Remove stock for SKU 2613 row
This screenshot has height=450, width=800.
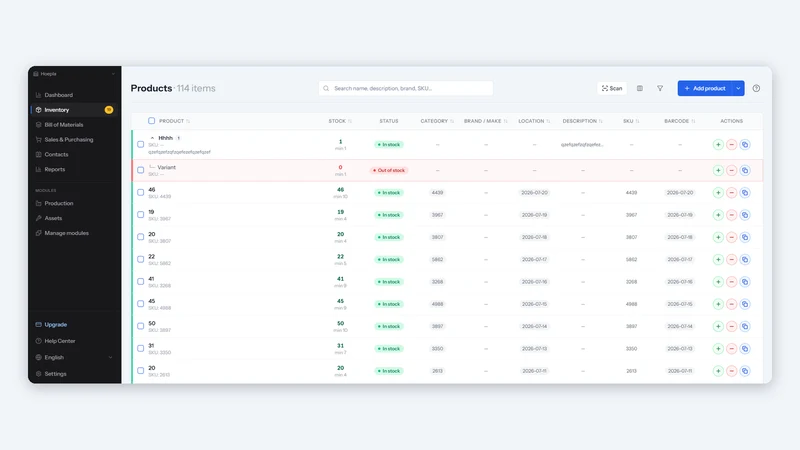pyautogui.click(x=731, y=371)
